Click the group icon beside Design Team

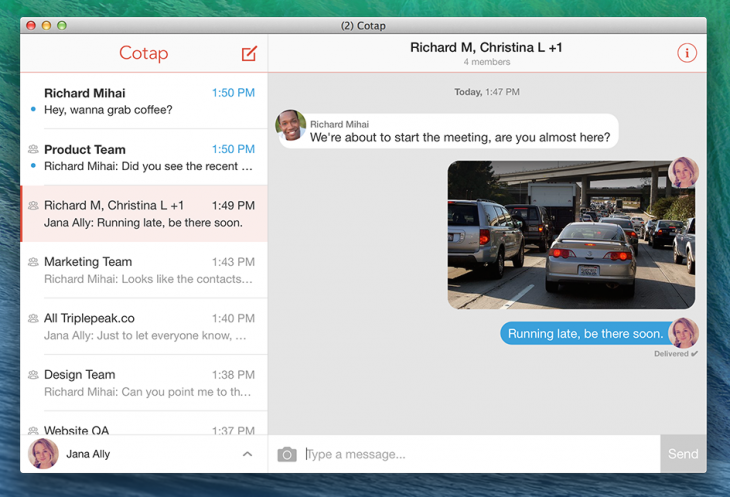(x=33, y=375)
